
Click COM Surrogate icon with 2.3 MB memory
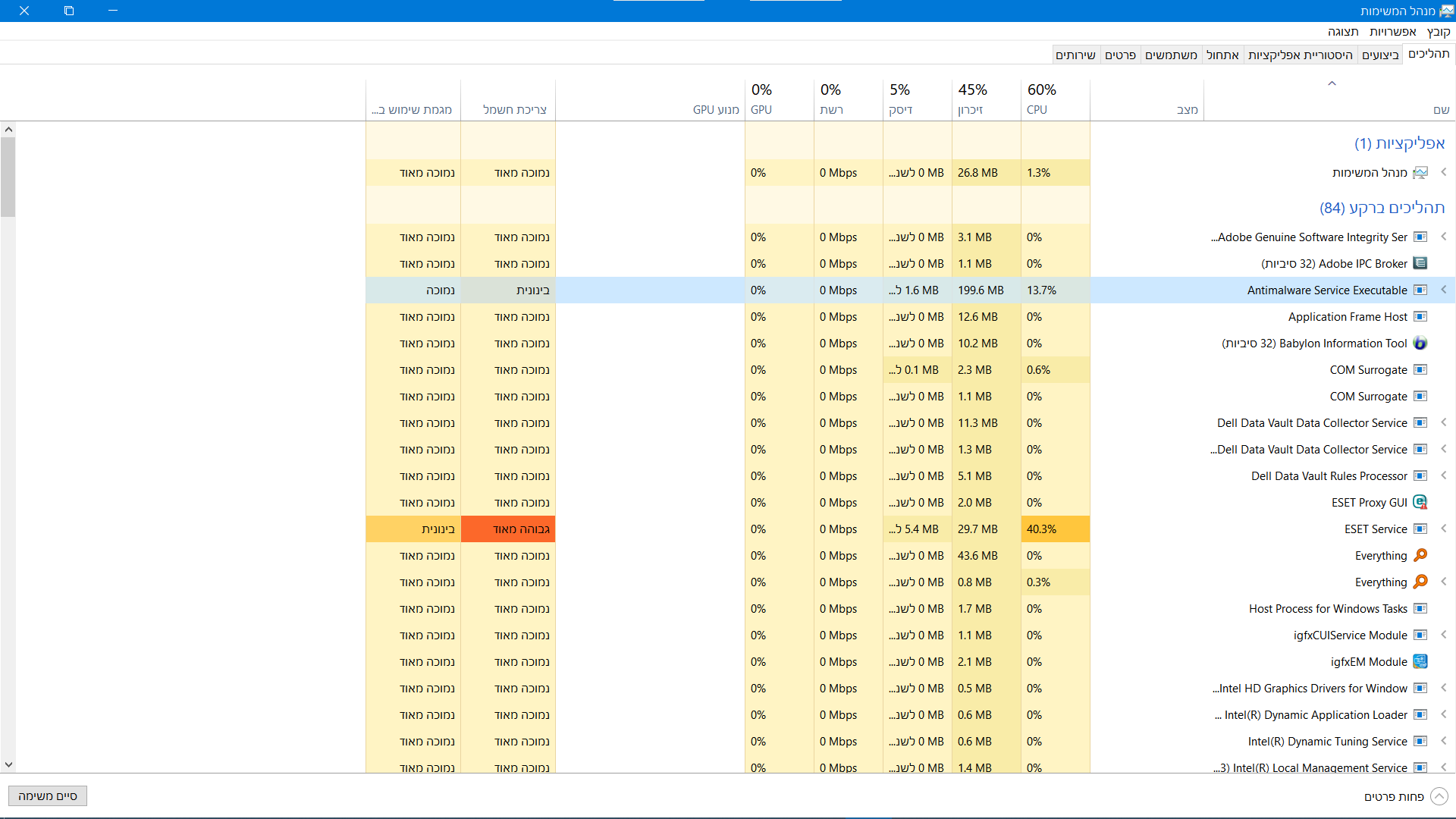coord(1420,370)
